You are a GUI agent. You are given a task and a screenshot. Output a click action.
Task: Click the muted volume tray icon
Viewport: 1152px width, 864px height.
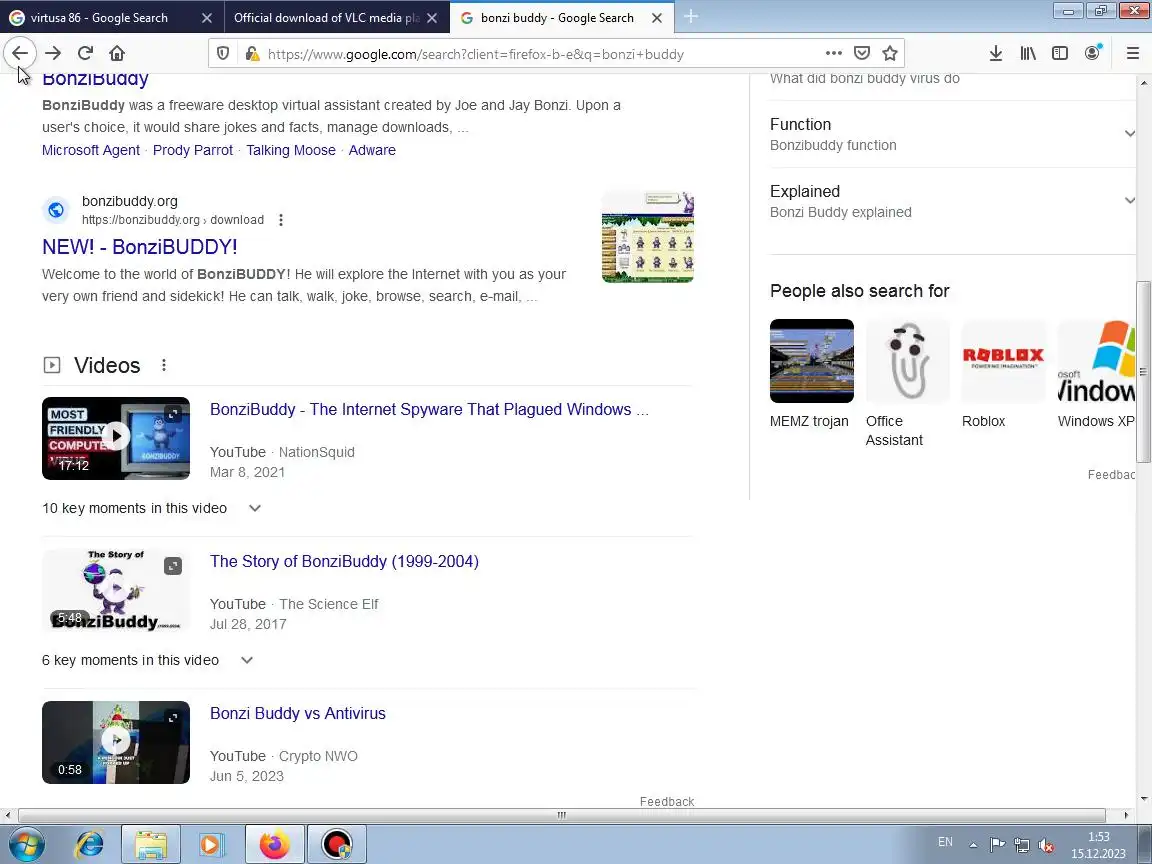[1047, 846]
